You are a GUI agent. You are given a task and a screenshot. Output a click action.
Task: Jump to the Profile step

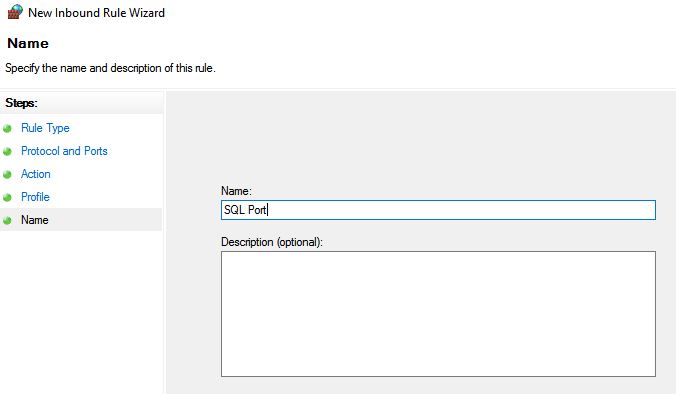click(35, 197)
